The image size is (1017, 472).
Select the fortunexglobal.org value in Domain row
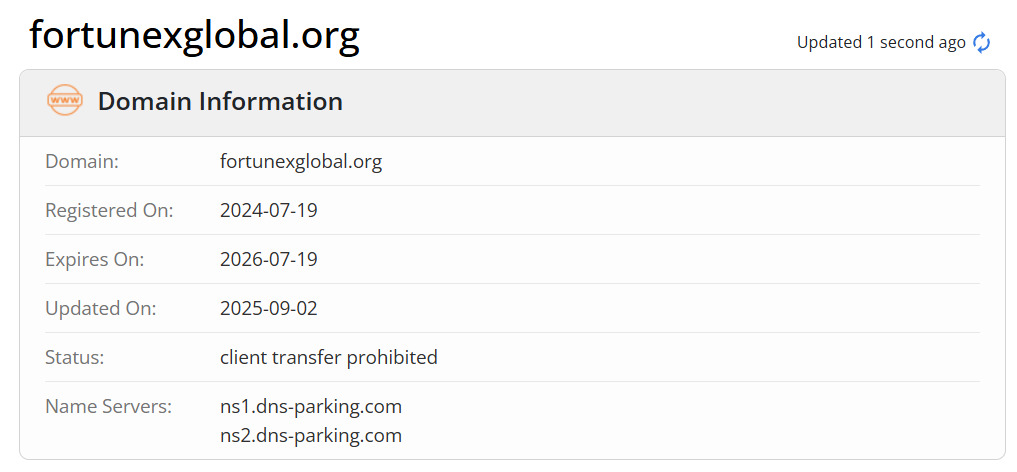pos(300,161)
